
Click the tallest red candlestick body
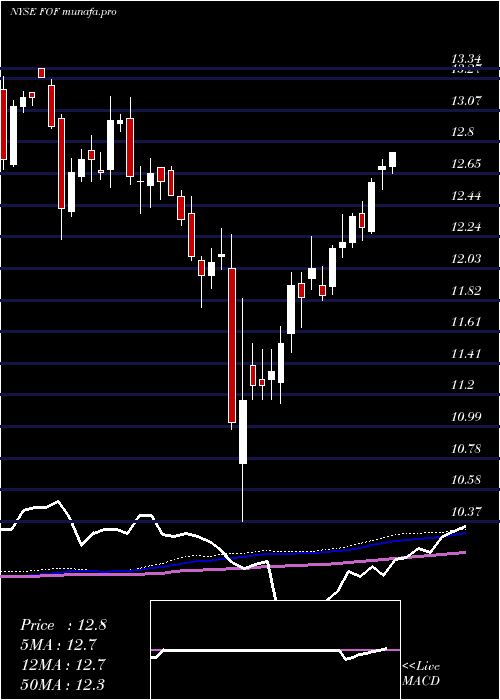point(232,345)
